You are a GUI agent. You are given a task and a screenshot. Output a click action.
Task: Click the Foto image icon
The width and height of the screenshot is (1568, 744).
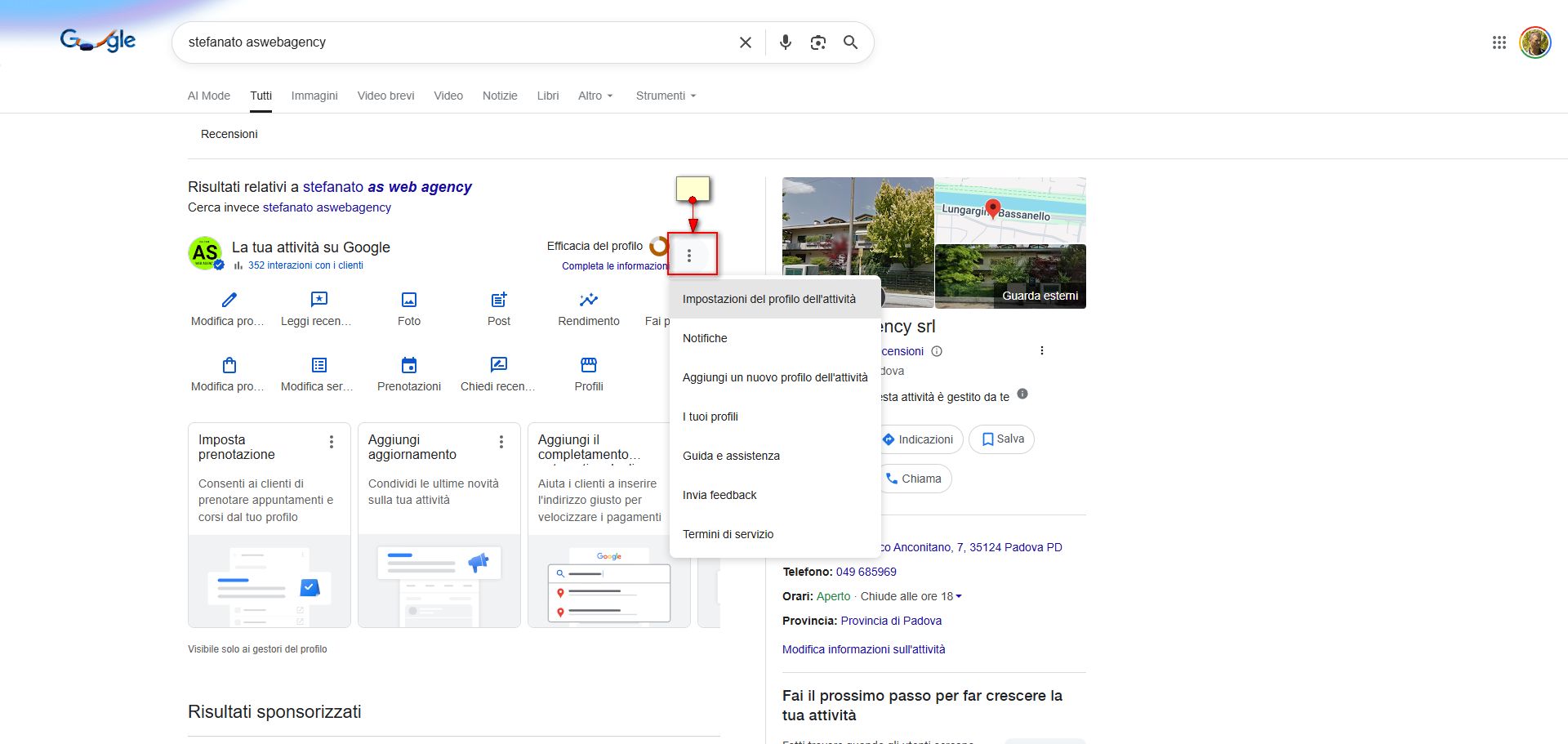[409, 301]
